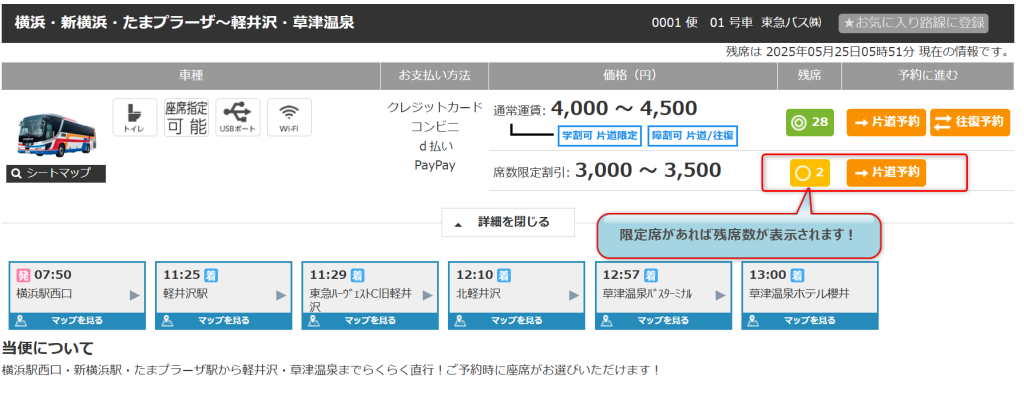
Task: Expand the 北軽井沢 stop arrow
Action: point(573,295)
